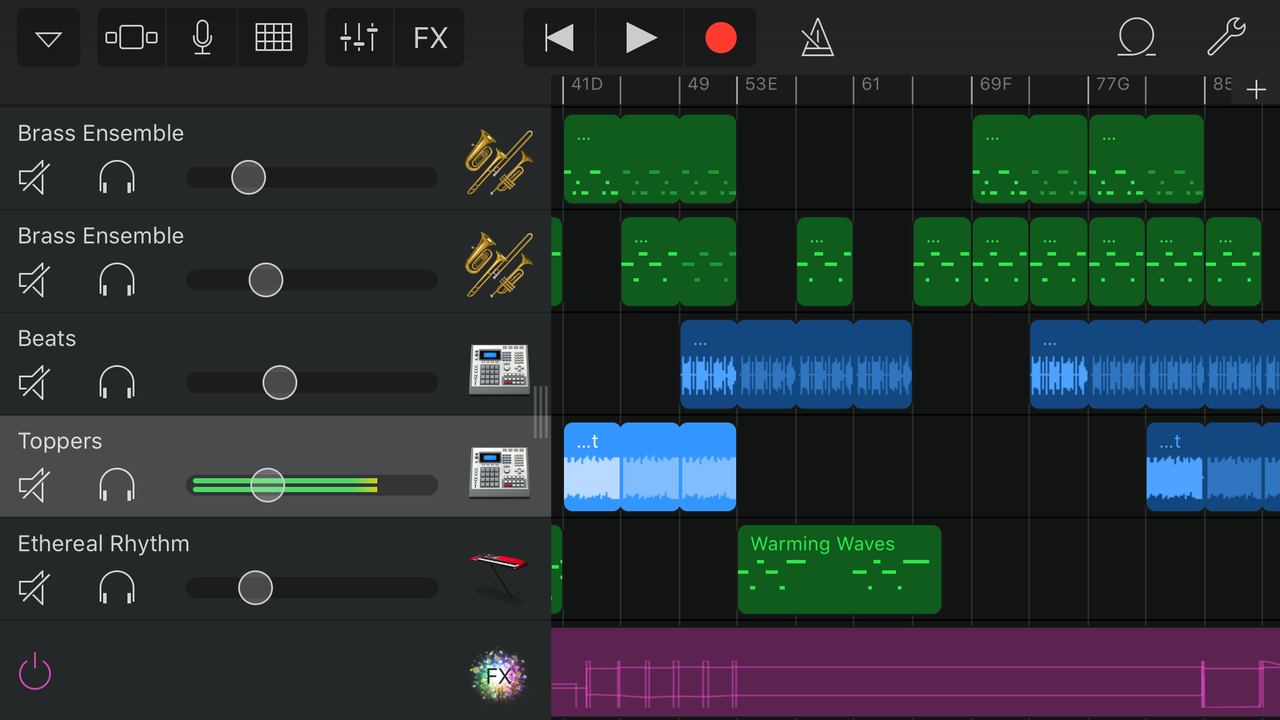Viewport: 1280px width, 720px height.
Task: Toggle the FX track power button
Action: (x=35, y=671)
